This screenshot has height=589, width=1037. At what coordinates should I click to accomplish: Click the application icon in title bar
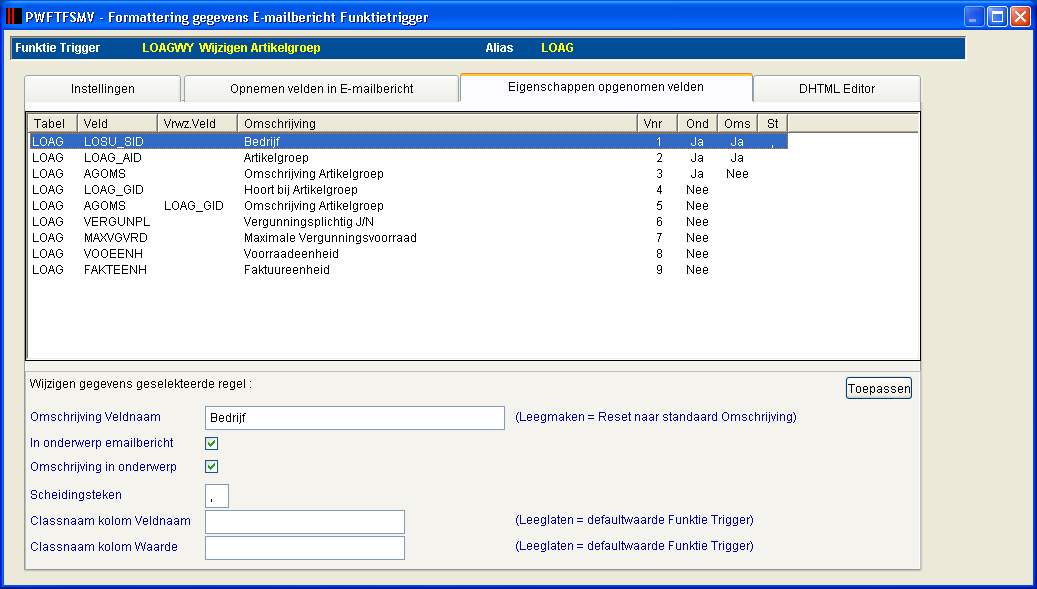(x=13, y=16)
